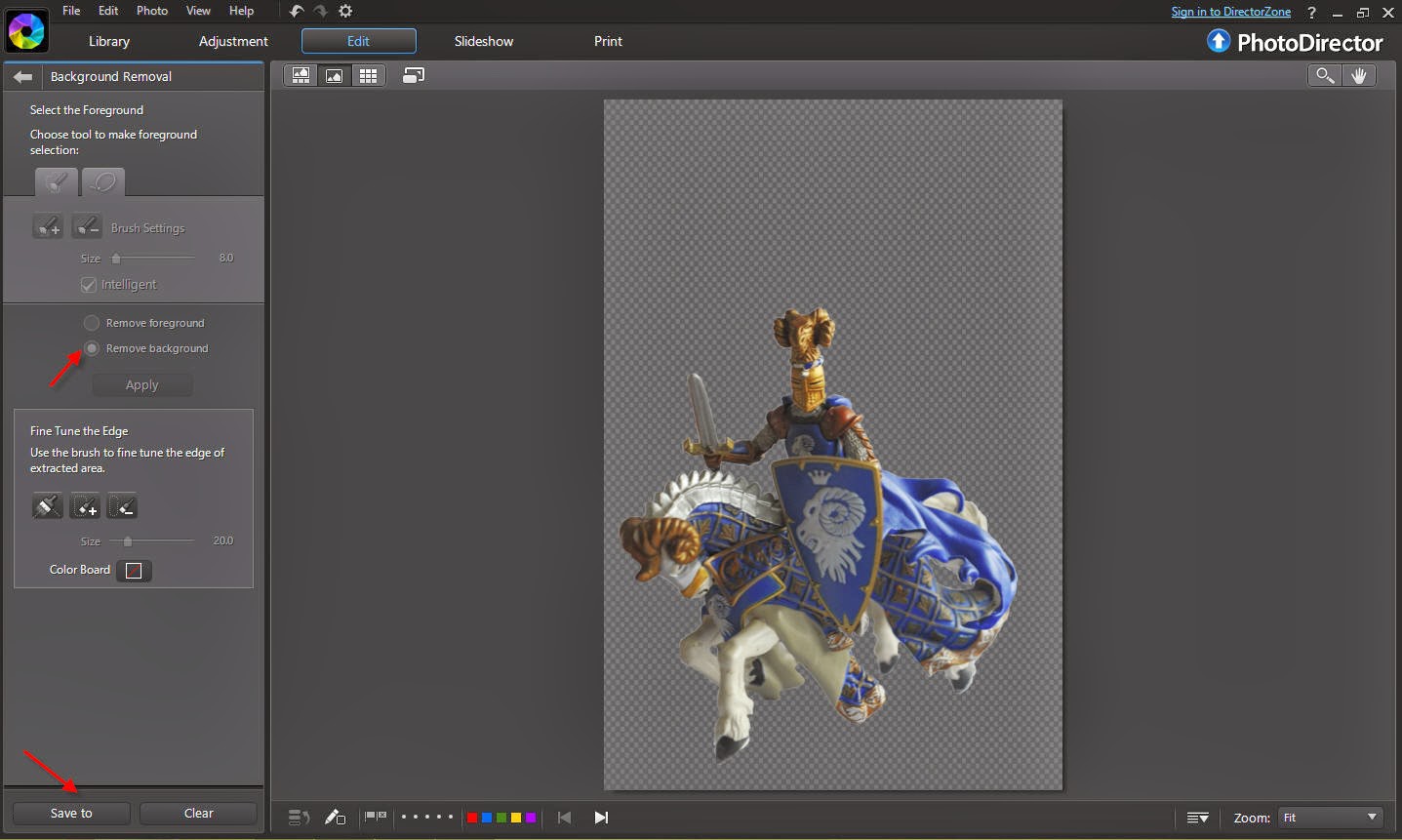Switch to viewer-only view mode
The width and height of the screenshot is (1402, 840).
[x=335, y=75]
